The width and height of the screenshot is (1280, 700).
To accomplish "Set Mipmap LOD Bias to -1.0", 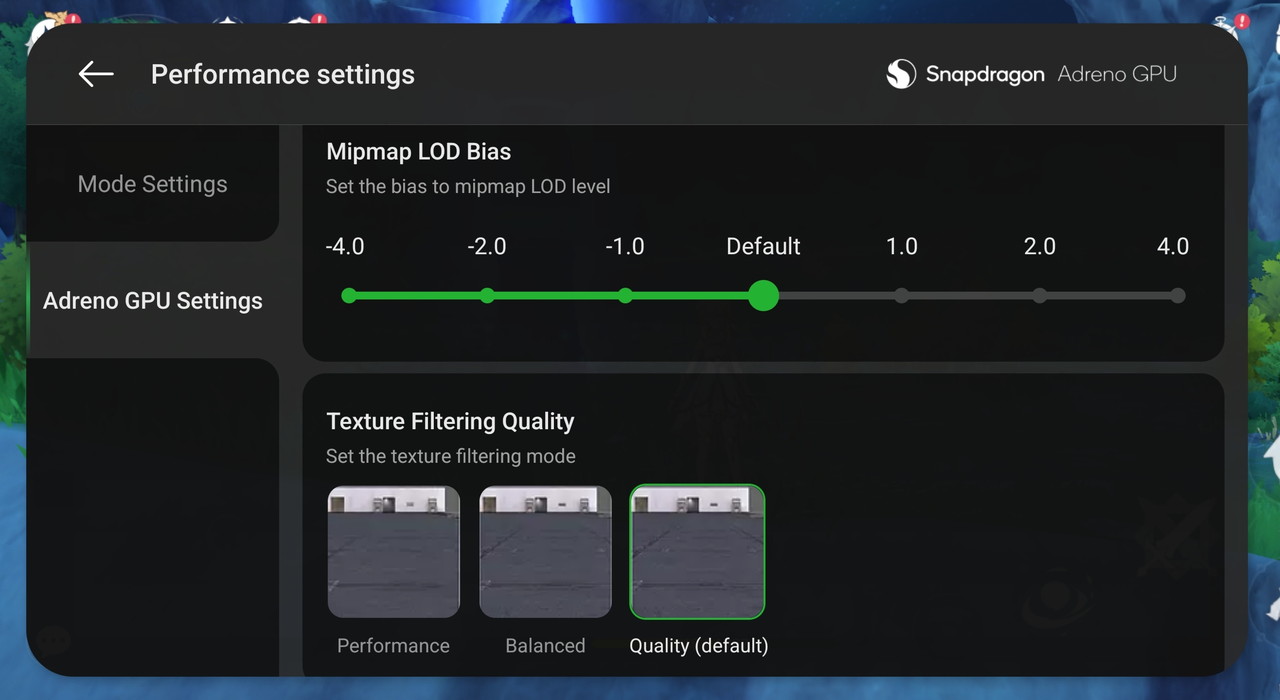I will click(625, 296).
